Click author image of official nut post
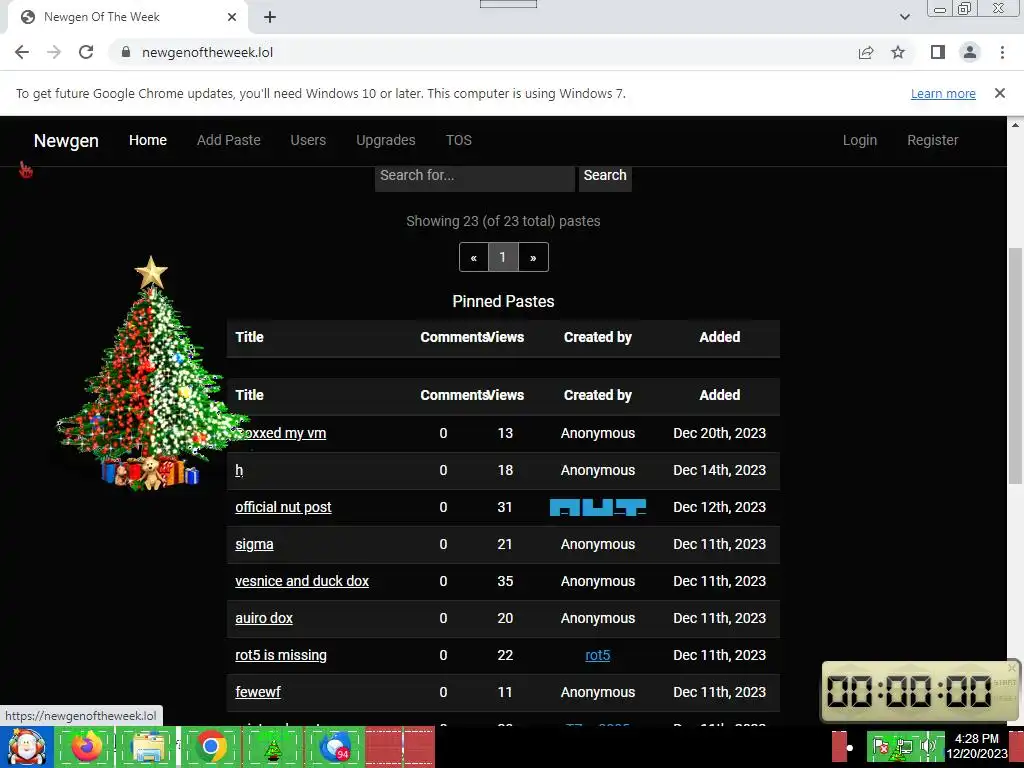1024x768 pixels. (598, 507)
